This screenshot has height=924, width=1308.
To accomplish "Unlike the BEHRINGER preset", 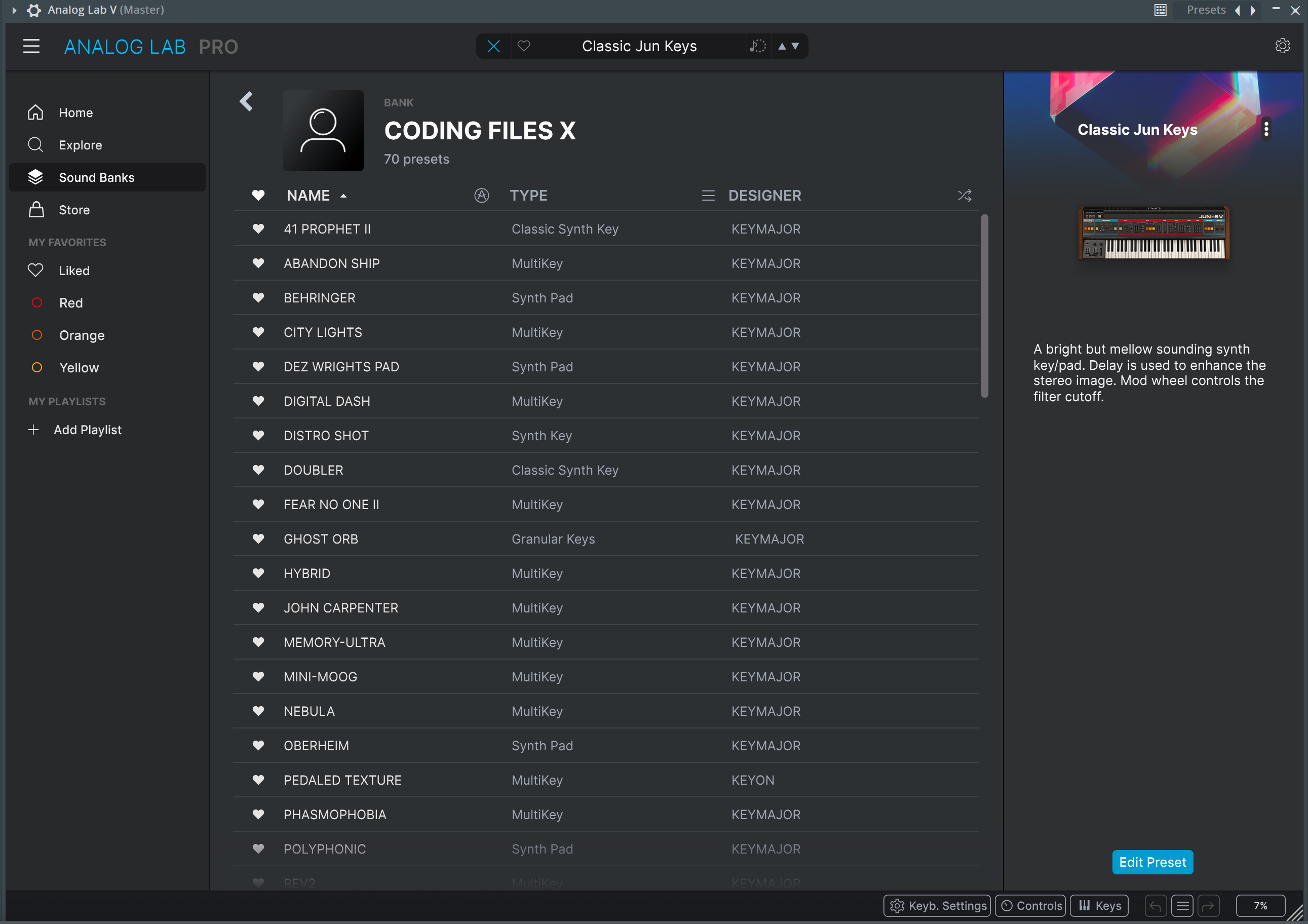I will click(258, 298).
